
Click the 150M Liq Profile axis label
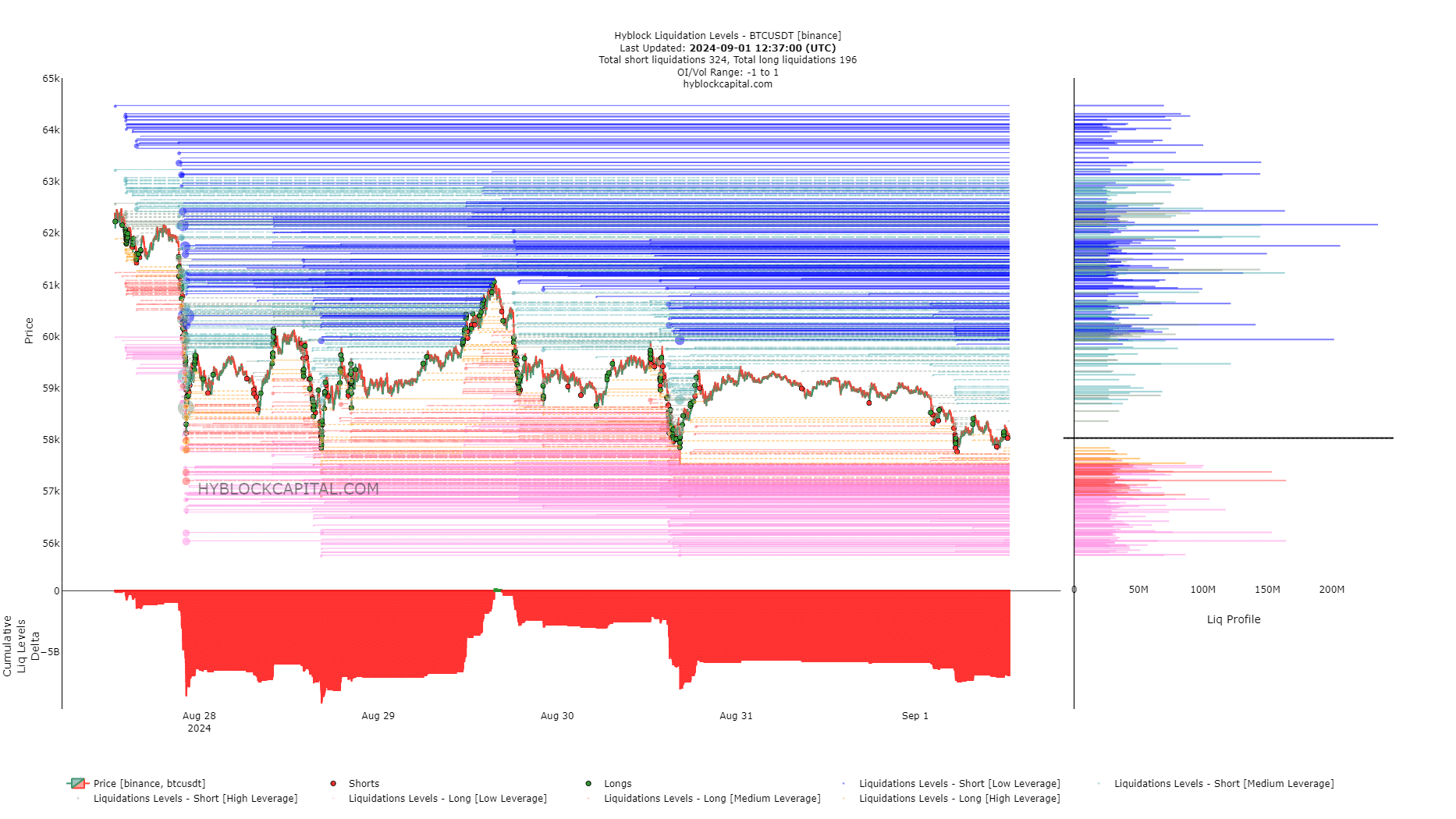(1267, 590)
